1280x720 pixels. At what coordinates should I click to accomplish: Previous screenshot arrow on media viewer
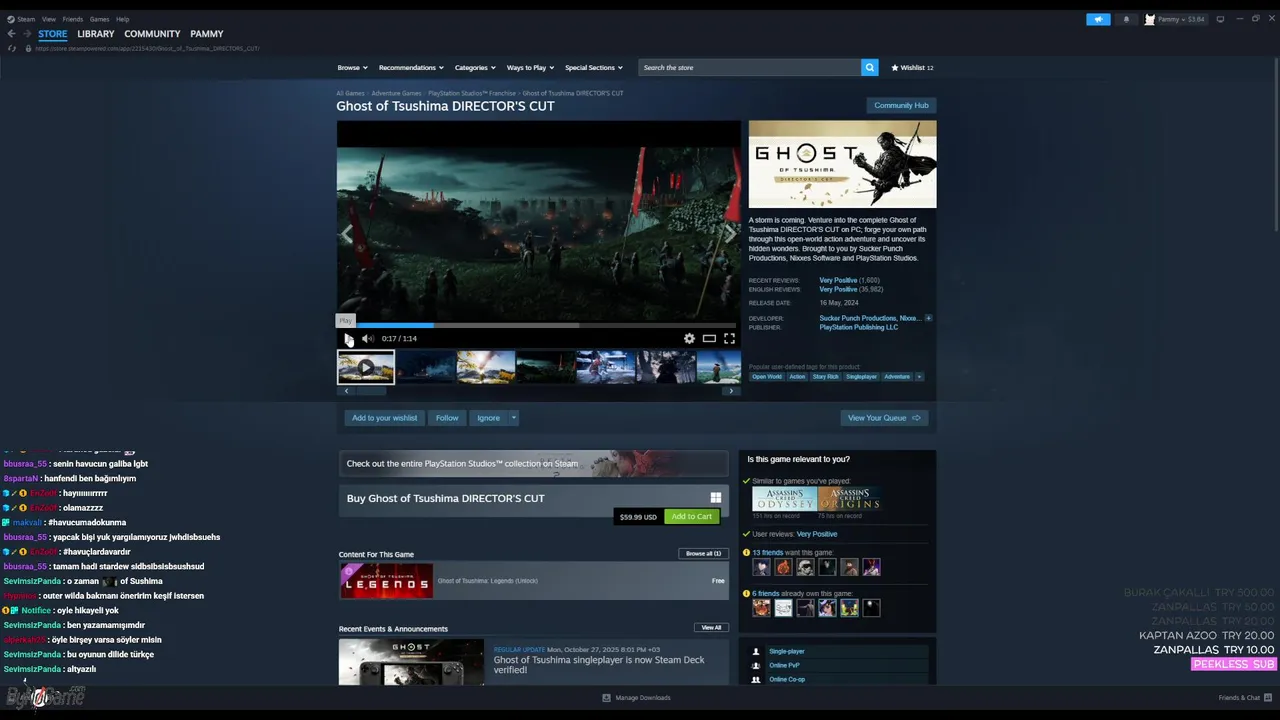(346, 233)
